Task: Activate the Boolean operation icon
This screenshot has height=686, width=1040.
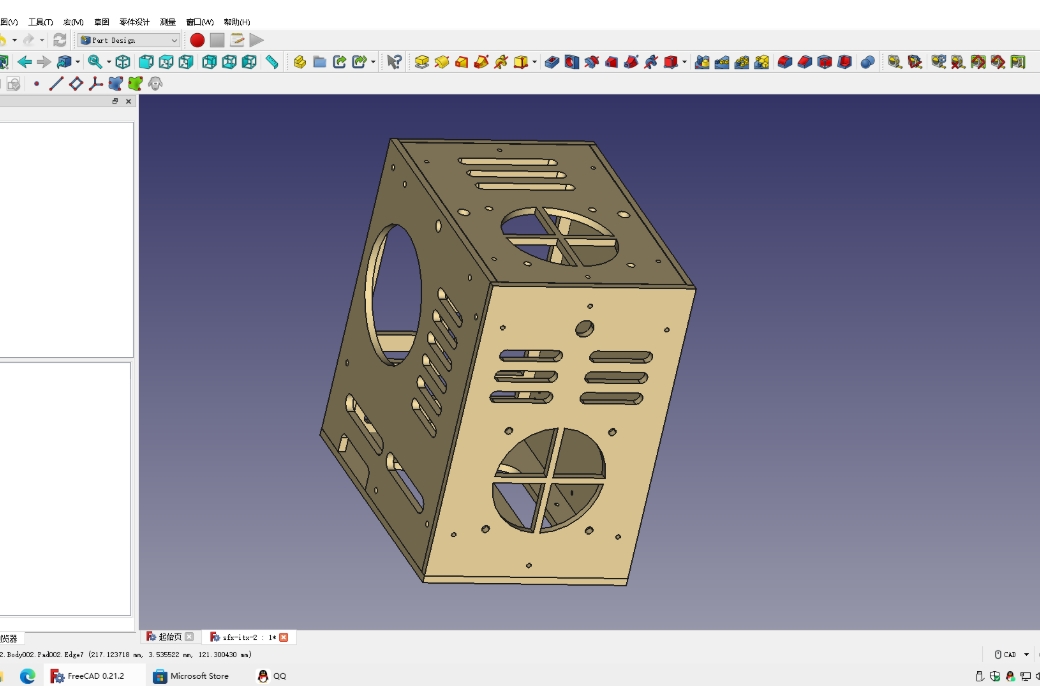Action: click(867, 62)
